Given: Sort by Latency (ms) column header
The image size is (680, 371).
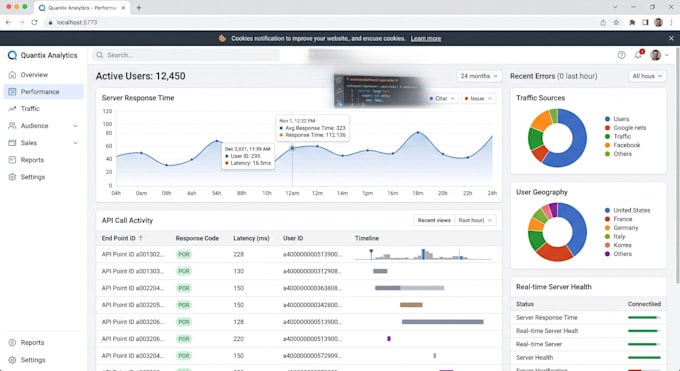Looking at the screenshot, I should tap(251, 238).
